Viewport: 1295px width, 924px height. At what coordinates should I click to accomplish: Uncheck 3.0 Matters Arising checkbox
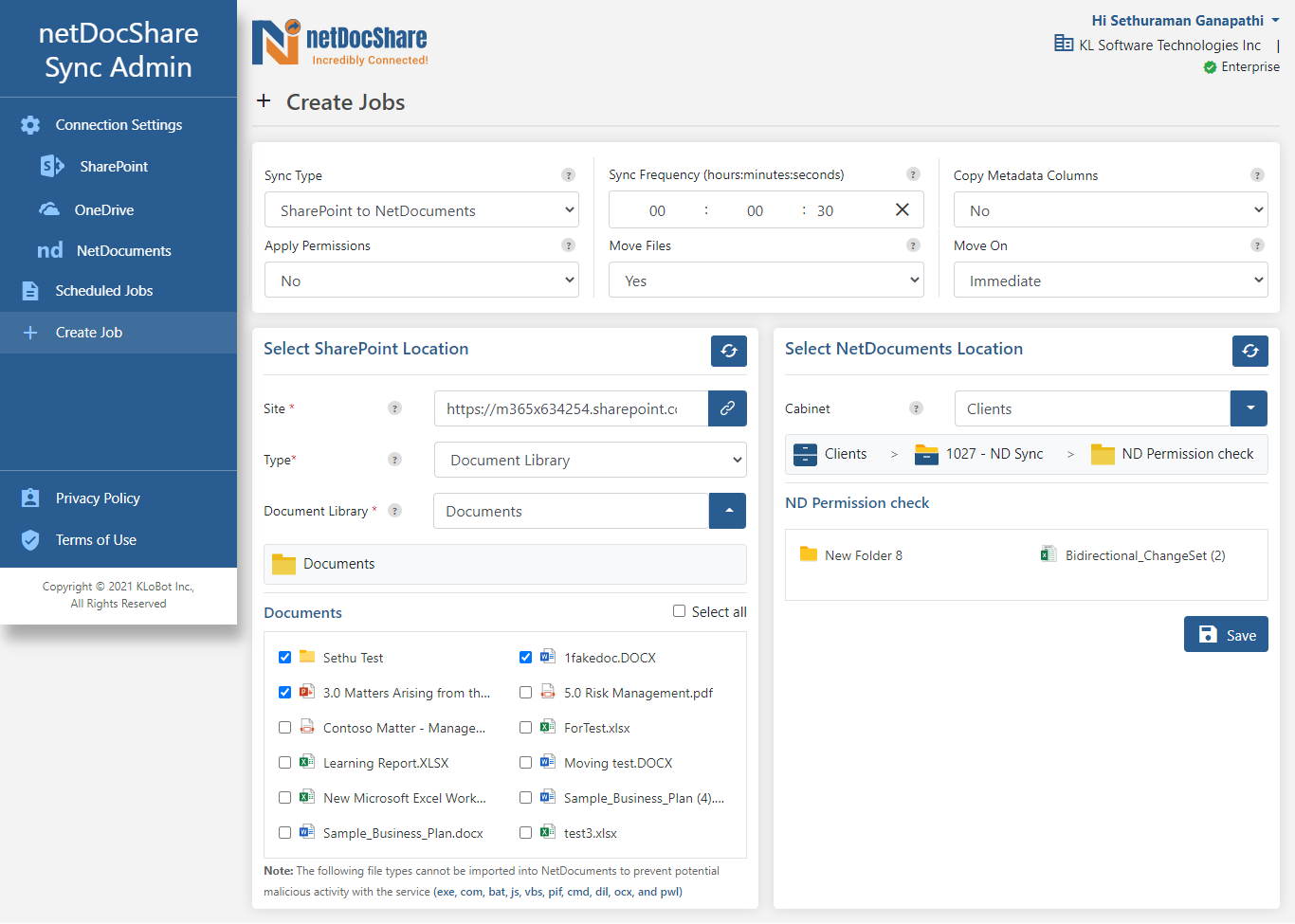click(x=284, y=693)
